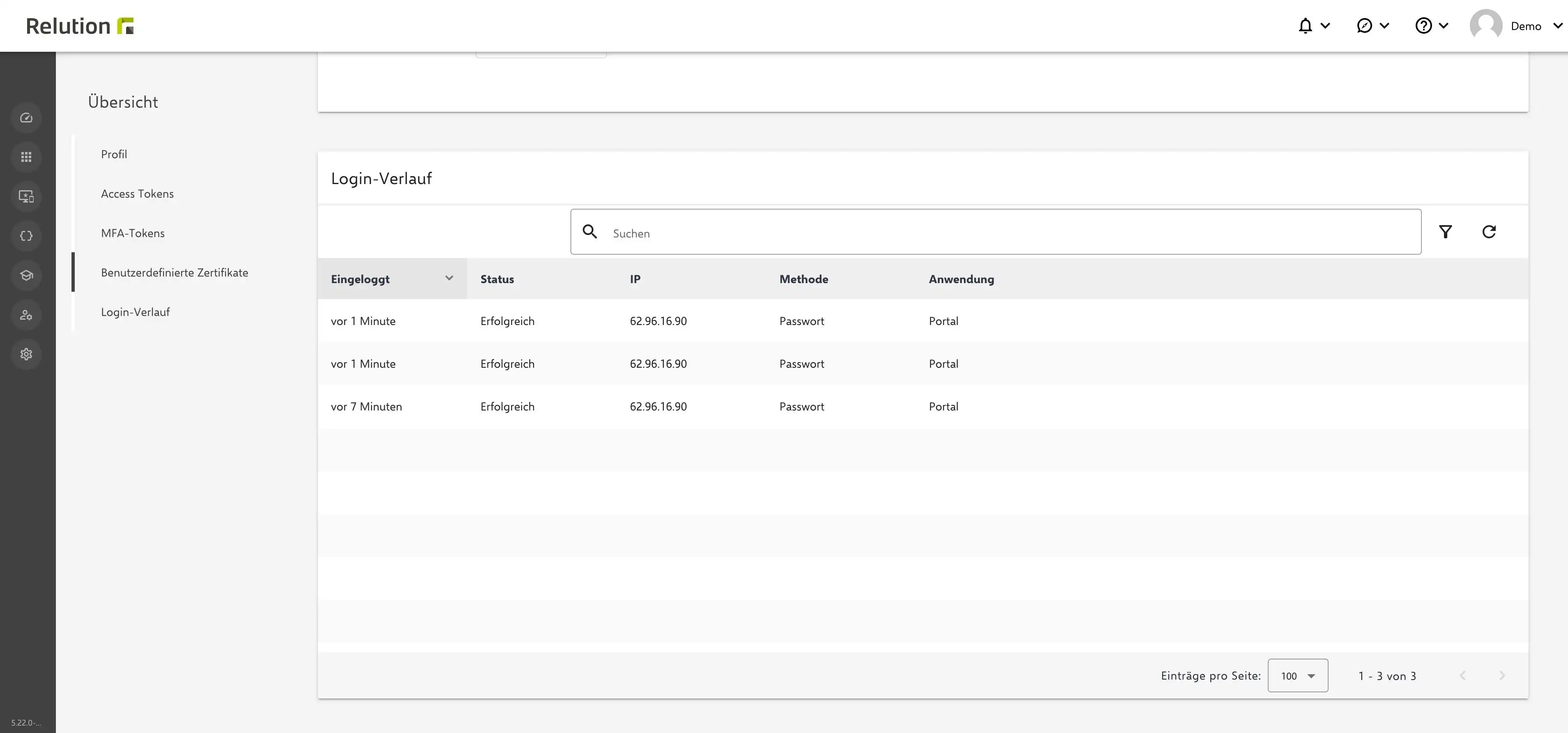Open the compass explore menu icon
Screen dimensions: 1568x733
coord(1364,25)
